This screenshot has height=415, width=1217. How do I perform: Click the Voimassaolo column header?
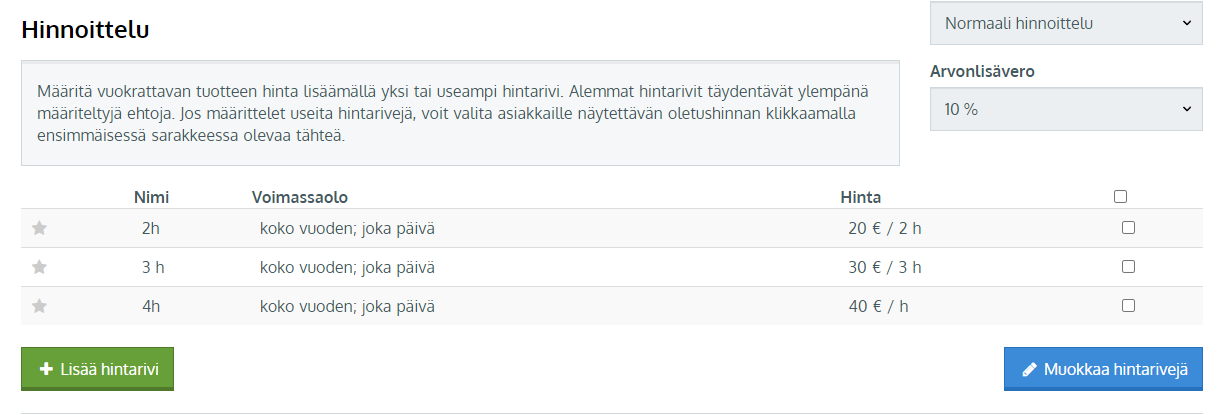coord(300,197)
